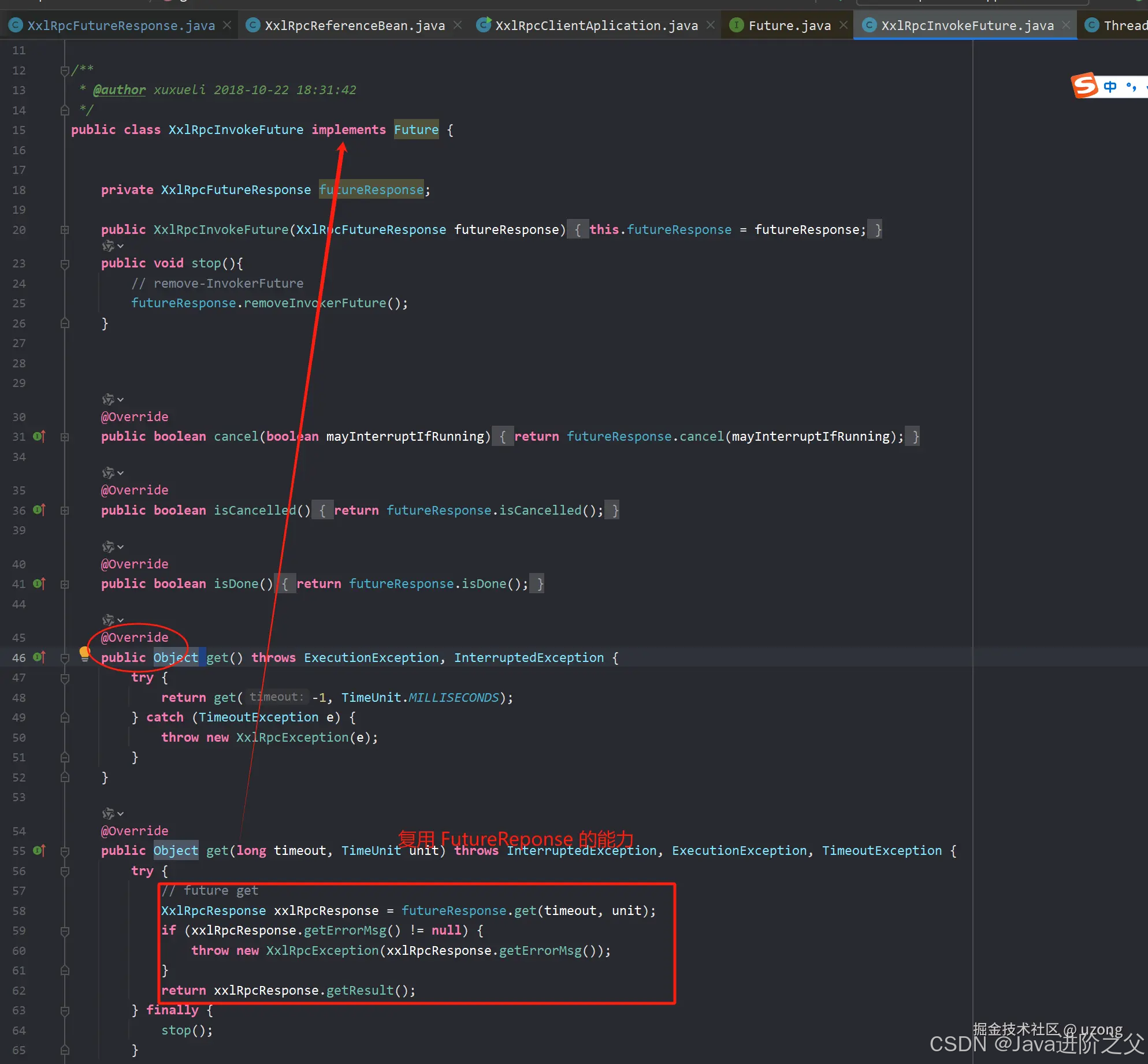Toggle Chinese/English input mode indicator
The image size is (1148, 1064).
pyautogui.click(x=1110, y=87)
